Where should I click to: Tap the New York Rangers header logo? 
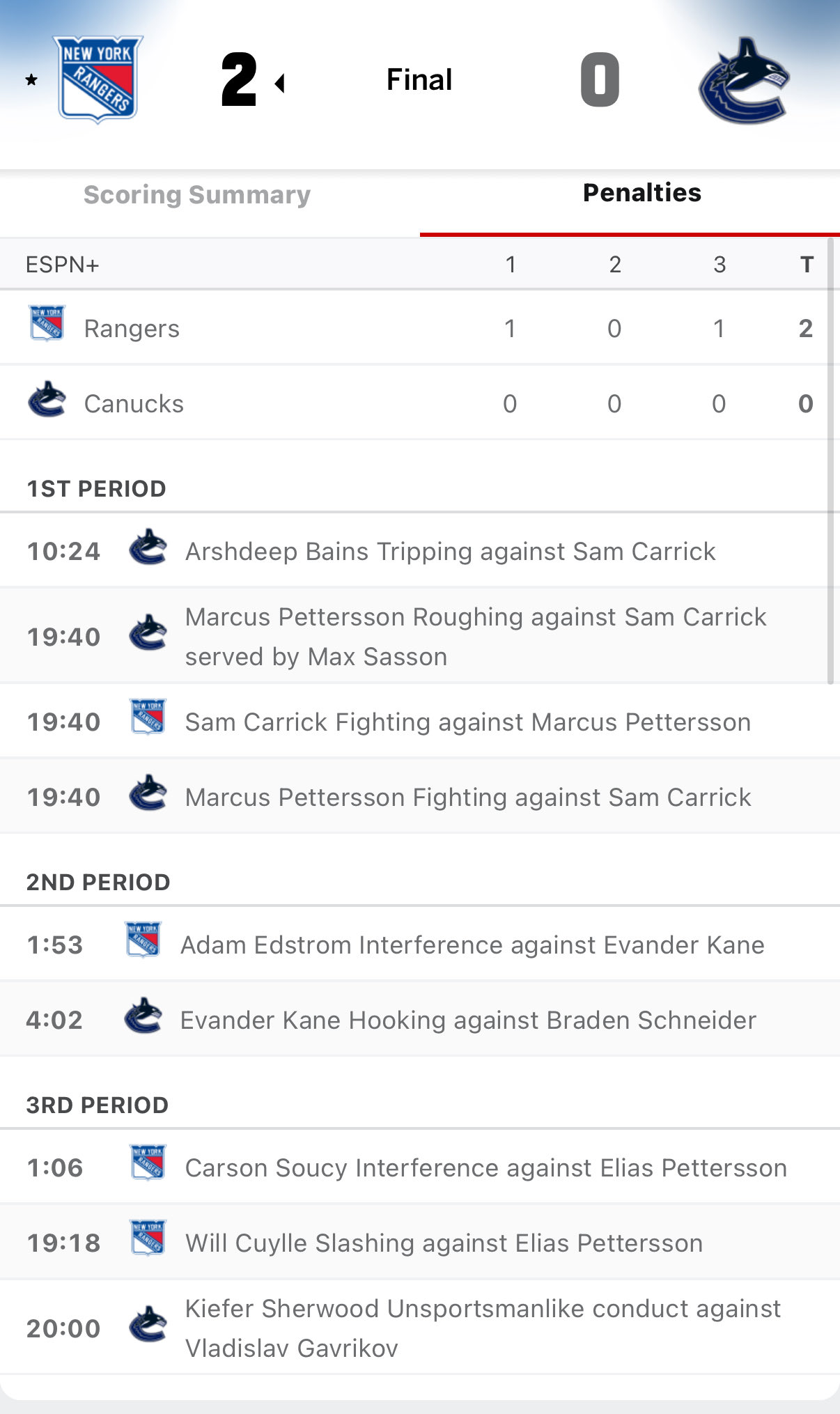tap(98, 79)
